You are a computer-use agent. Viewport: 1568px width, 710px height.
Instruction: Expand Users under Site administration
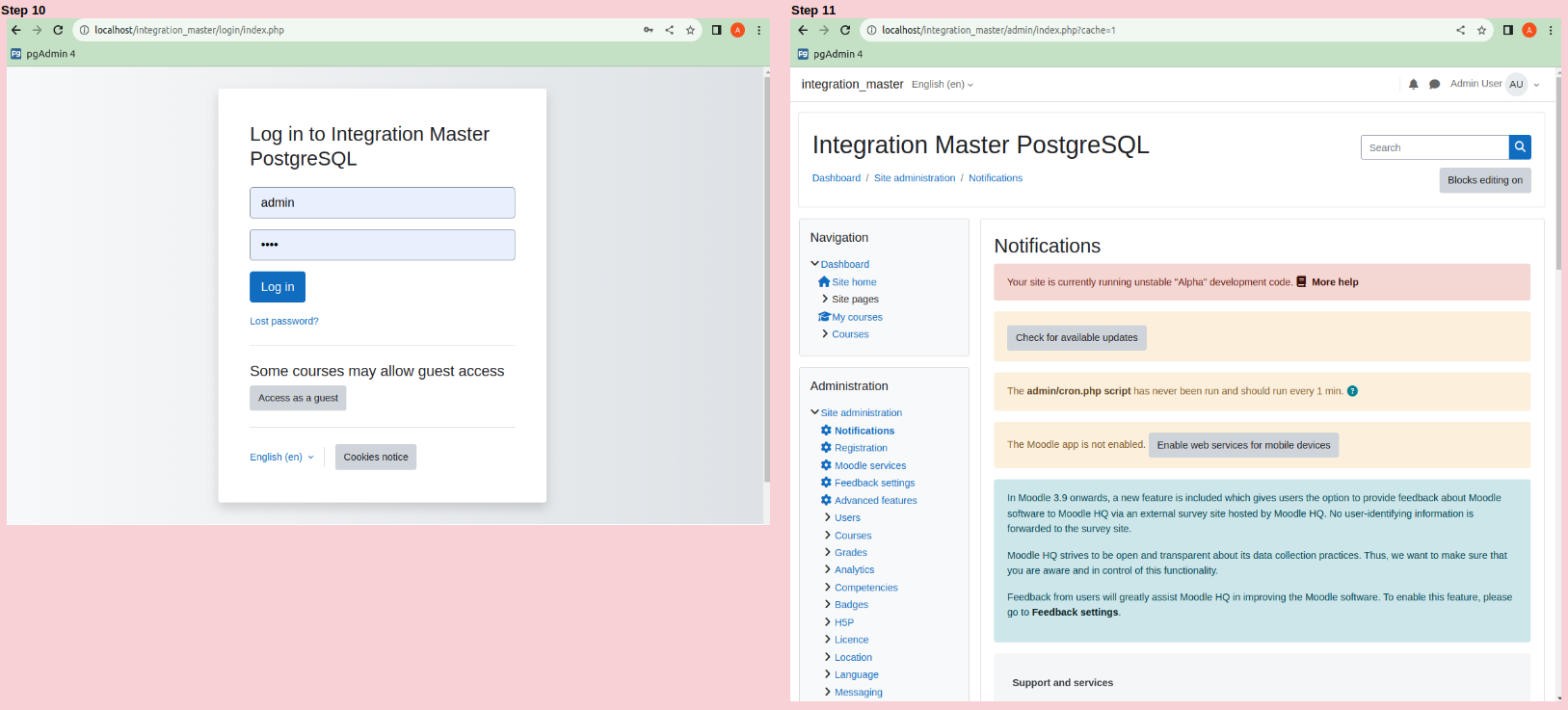pos(827,517)
